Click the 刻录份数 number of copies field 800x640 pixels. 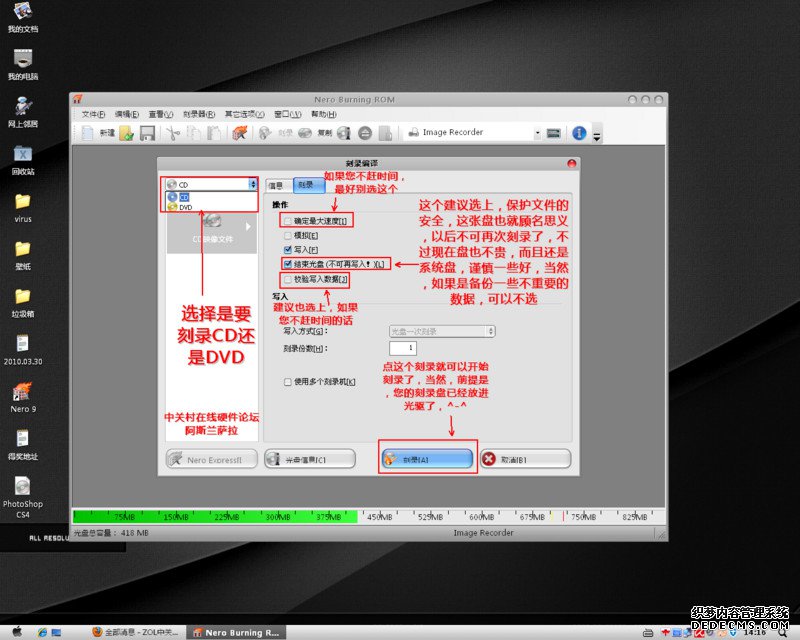[x=403, y=348]
